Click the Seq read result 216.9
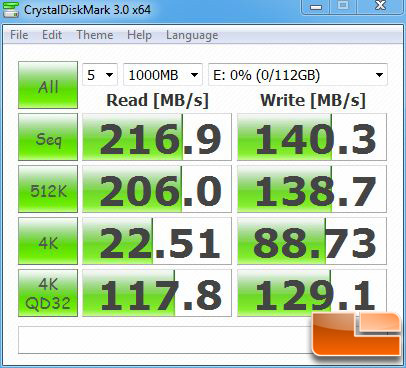The height and width of the screenshot is (368, 406). click(157, 137)
